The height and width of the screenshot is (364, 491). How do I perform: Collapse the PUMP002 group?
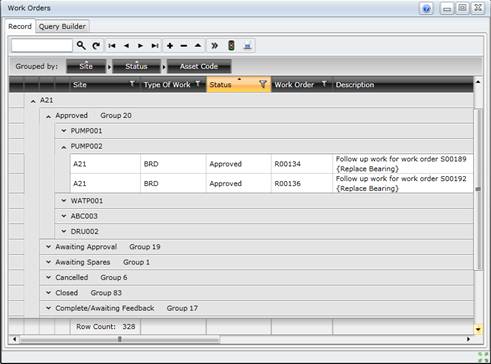click(64, 147)
